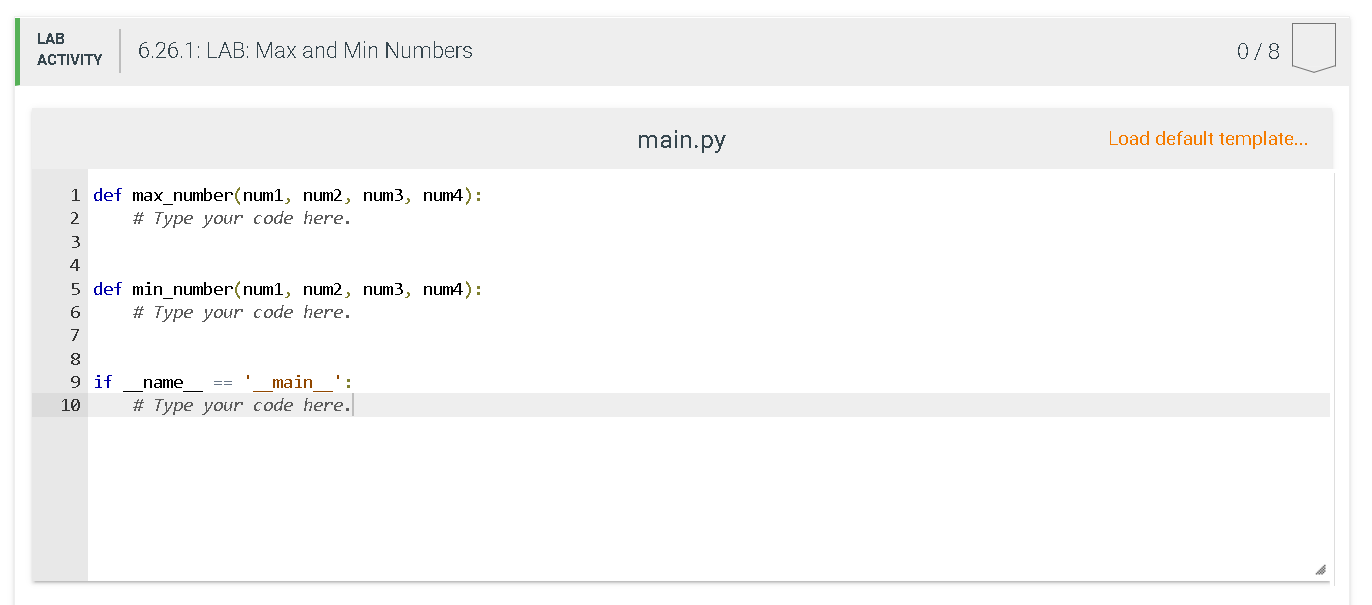This screenshot has width=1372, height=605.
Task: Click the bookmark flag icon near the score
Action: [x=1312, y=45]
